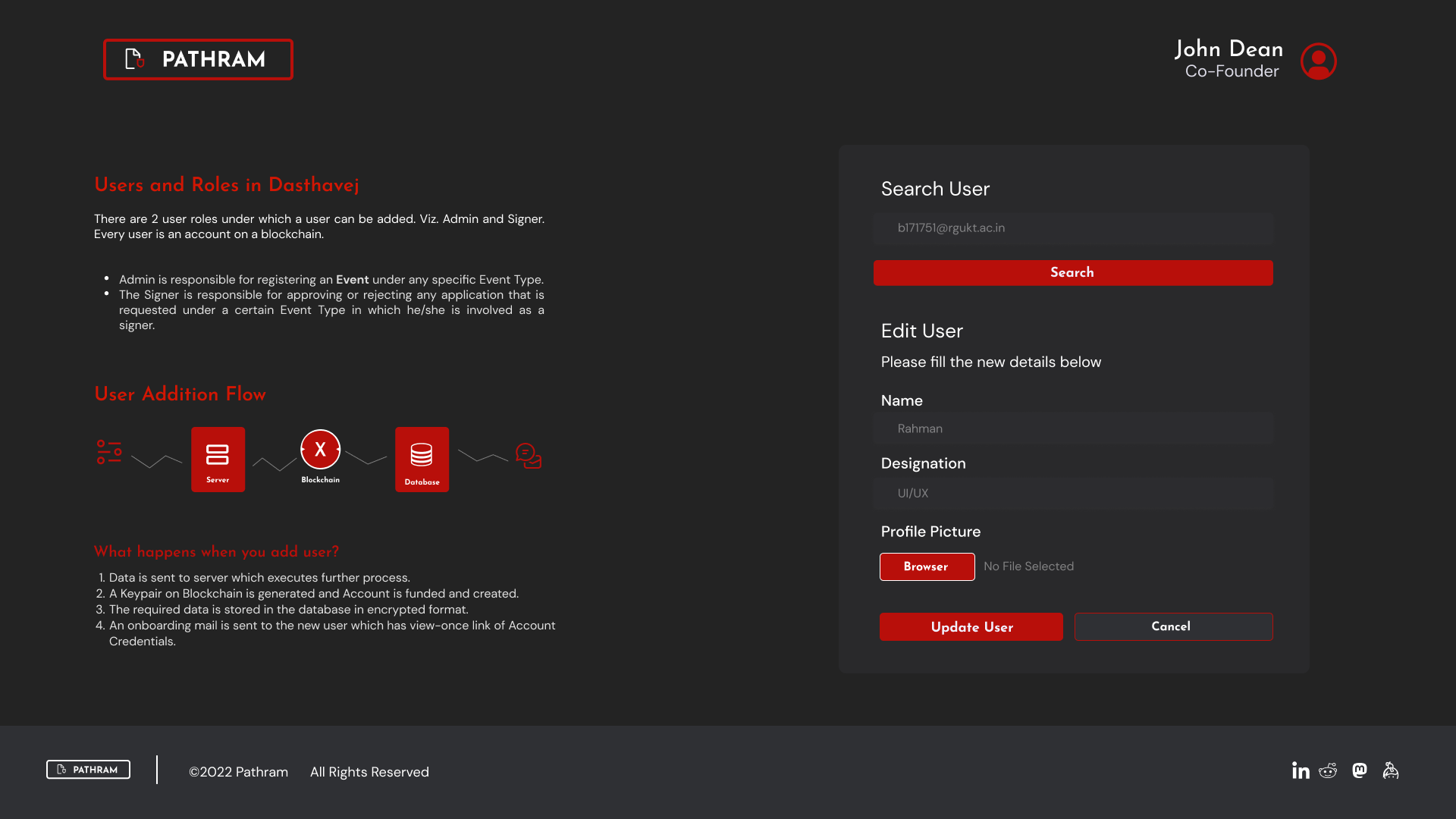Click the LinkedIn icon in the footer
Screen dimensions: 1456x819
point(1301,770)
